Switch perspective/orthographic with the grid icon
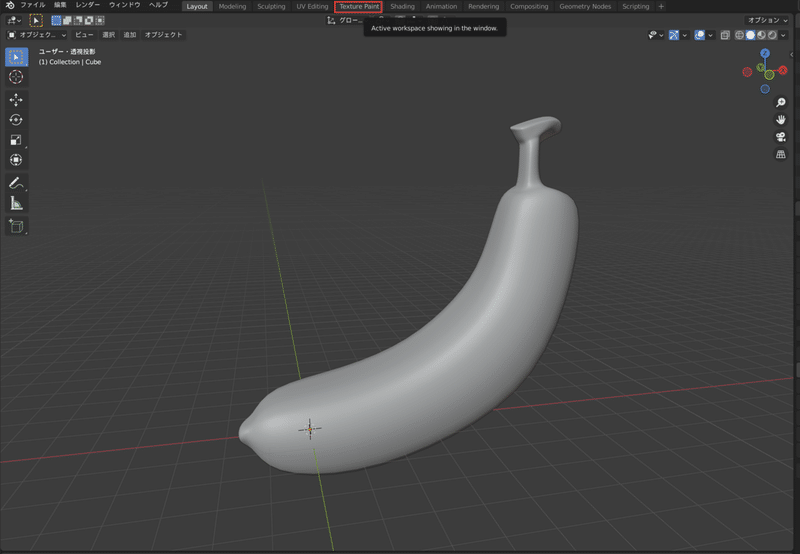The image size is (800, 554). coord(781,154)
